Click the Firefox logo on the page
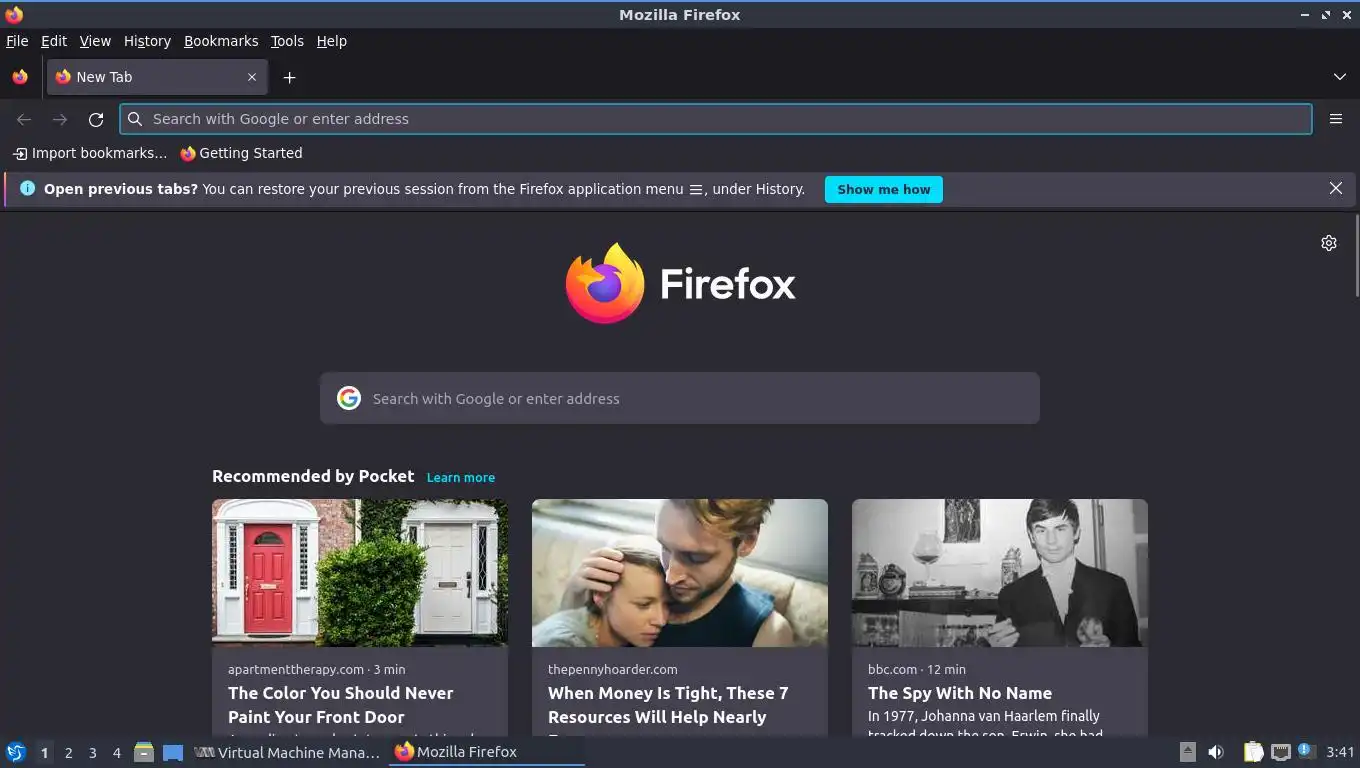 [680, 283]
